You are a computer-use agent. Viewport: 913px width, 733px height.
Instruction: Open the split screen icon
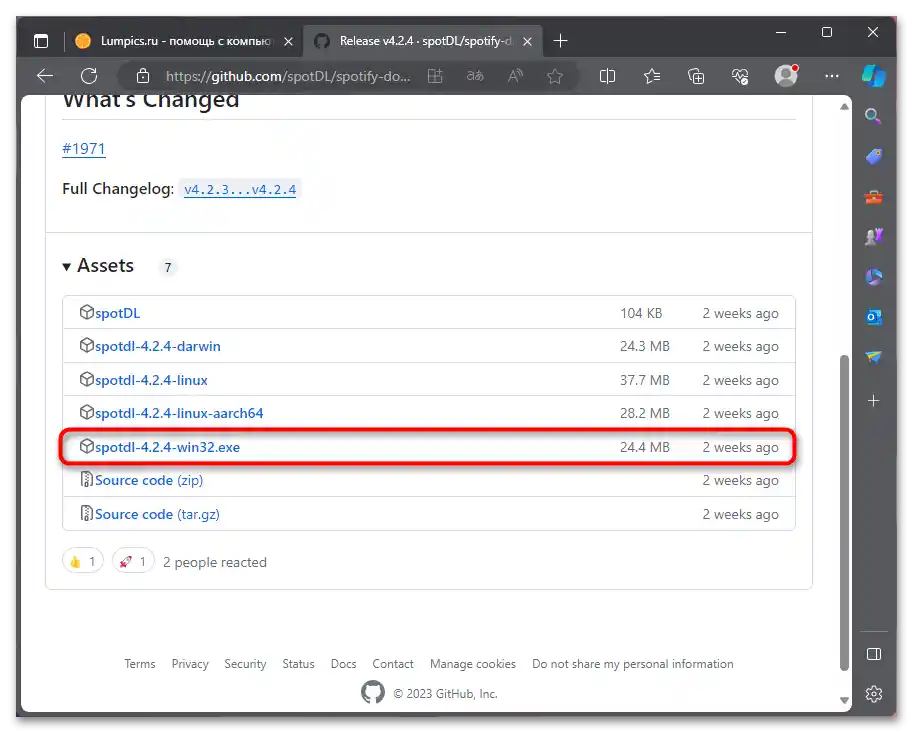(607, 76)
